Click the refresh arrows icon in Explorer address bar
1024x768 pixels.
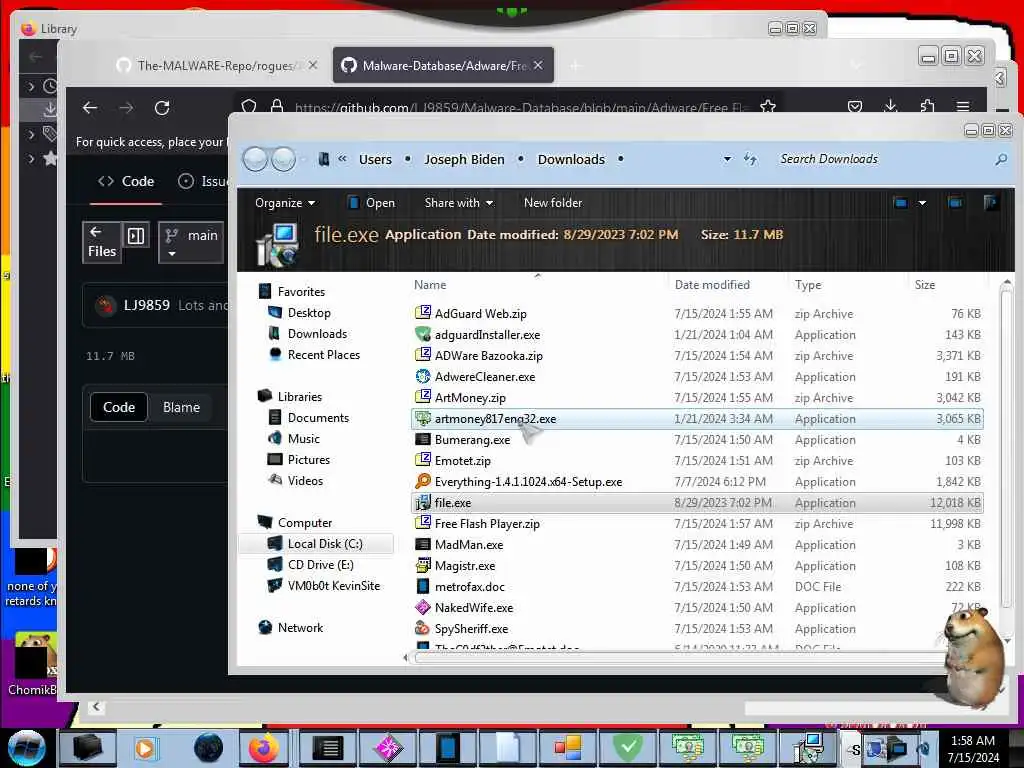coord(750,159)
